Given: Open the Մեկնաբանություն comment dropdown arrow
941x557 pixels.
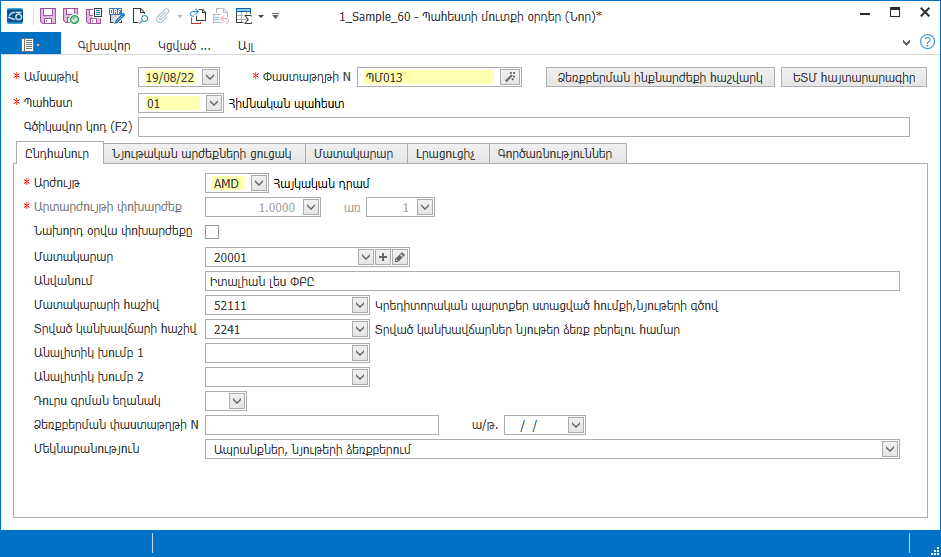Looking at the screenshot, I should coord(890,449).
